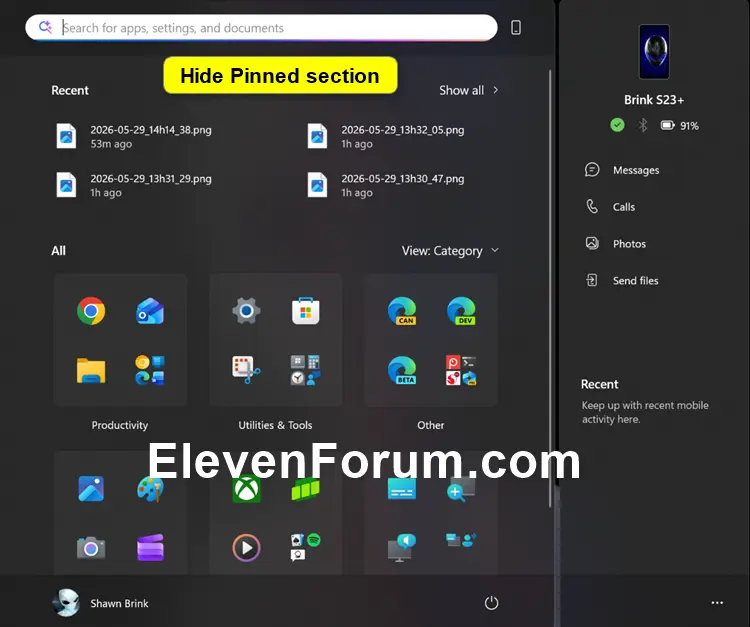
Task: Open the more options ellipsis button
Action: pyautogui.click(x=717, y=603)
